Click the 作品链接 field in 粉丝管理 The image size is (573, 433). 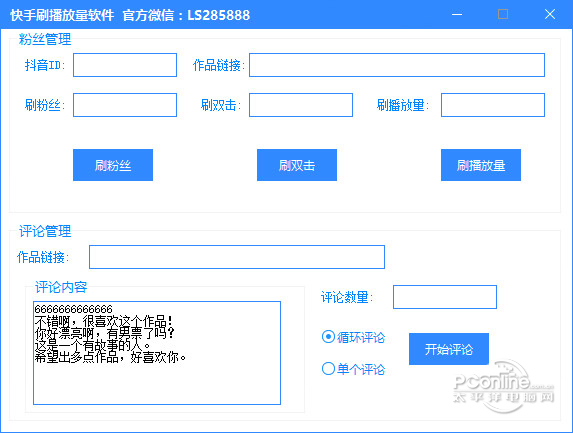click(397, 65)
